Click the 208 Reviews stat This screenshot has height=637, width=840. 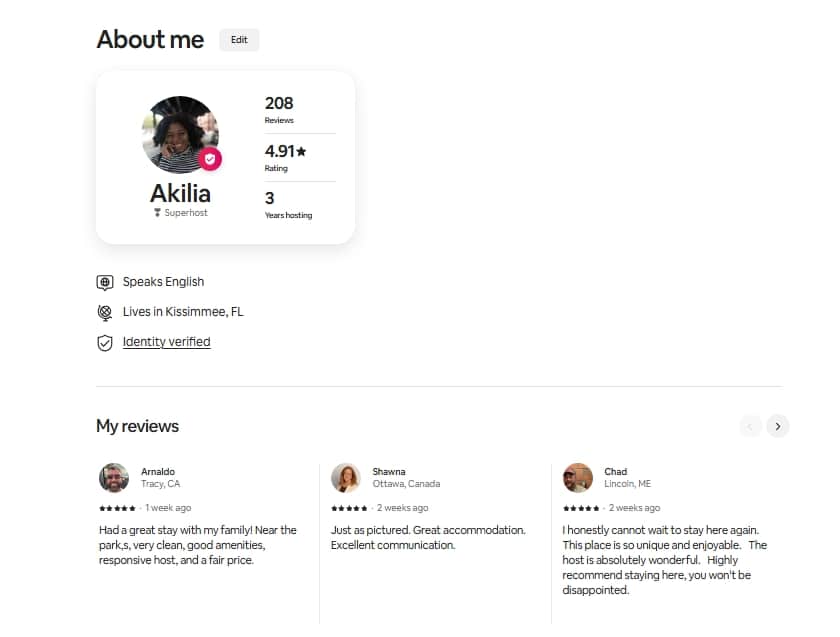pos(279,109)
